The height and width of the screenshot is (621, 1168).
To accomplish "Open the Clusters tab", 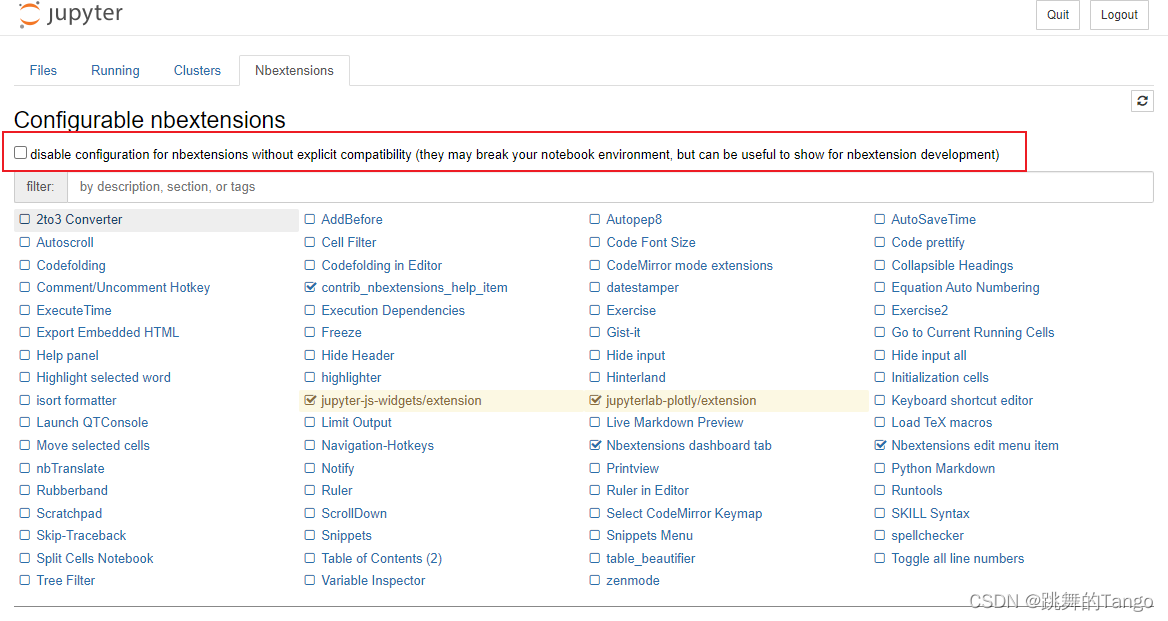I will point(197,70).
